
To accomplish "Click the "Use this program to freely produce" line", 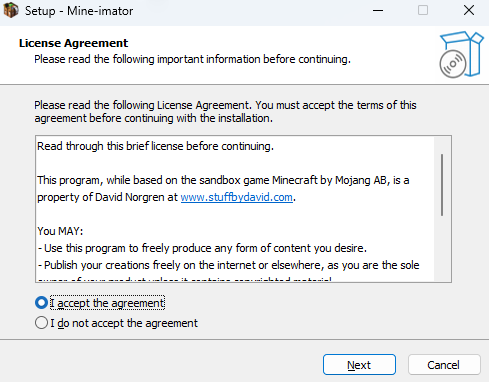I will [x=202, y=248].
